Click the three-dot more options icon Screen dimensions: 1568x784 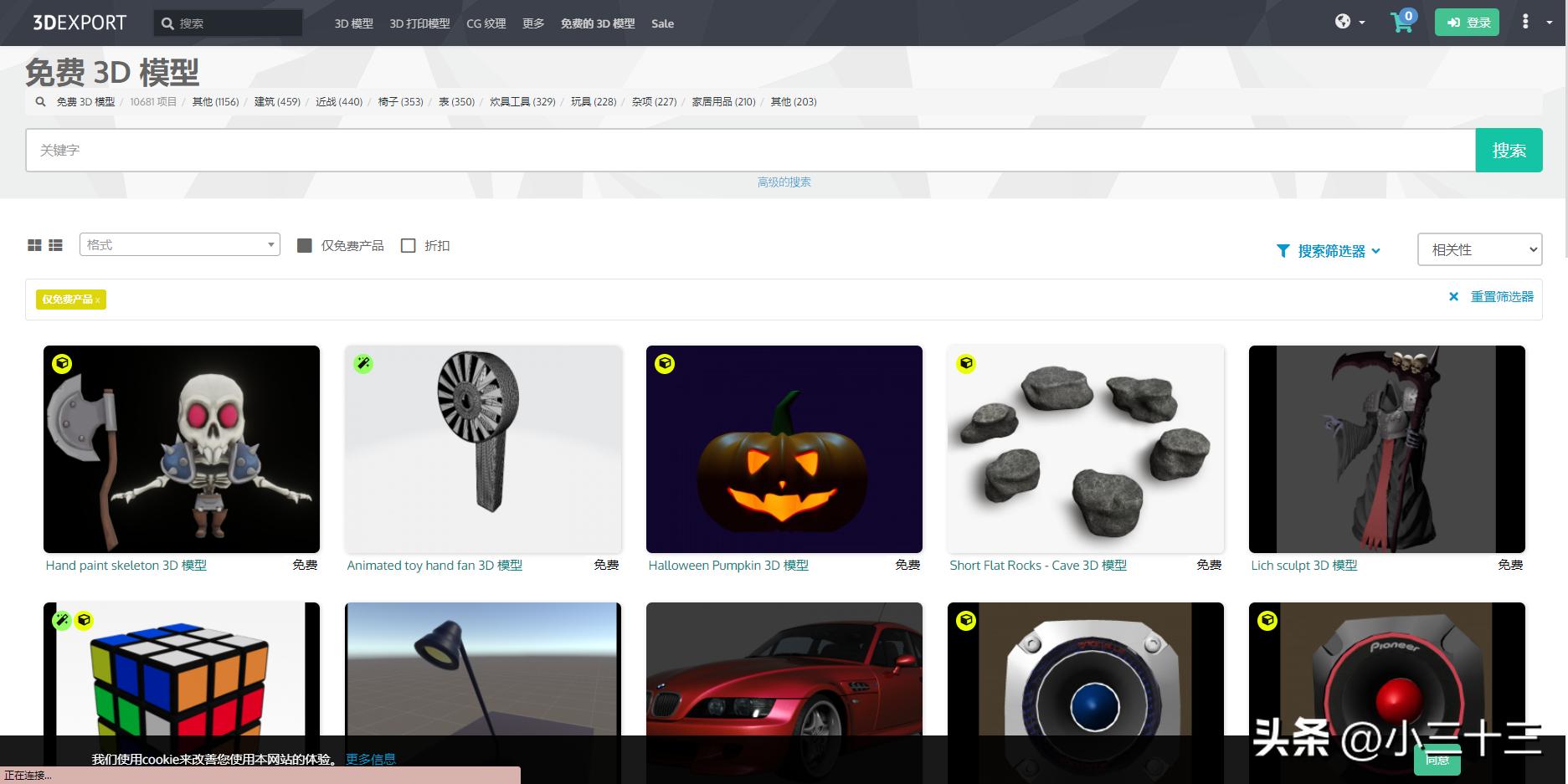pos(1525,22)
